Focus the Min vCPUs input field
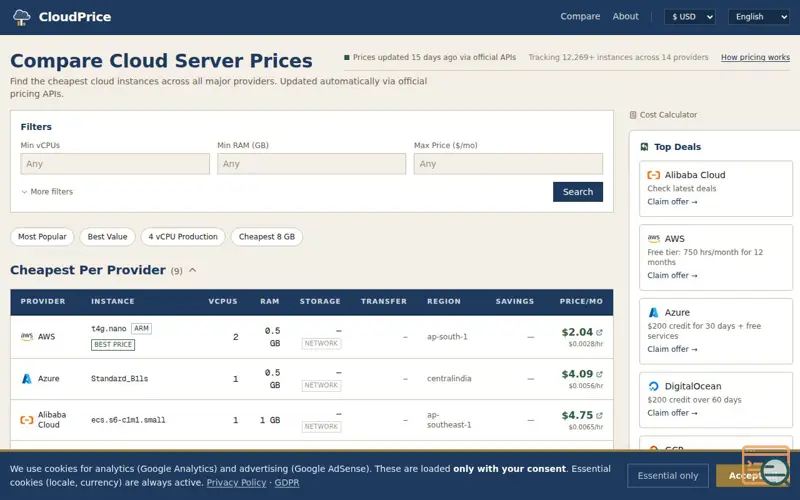The height and width of the screenshot is (500, 800). (x=115, y=164)
